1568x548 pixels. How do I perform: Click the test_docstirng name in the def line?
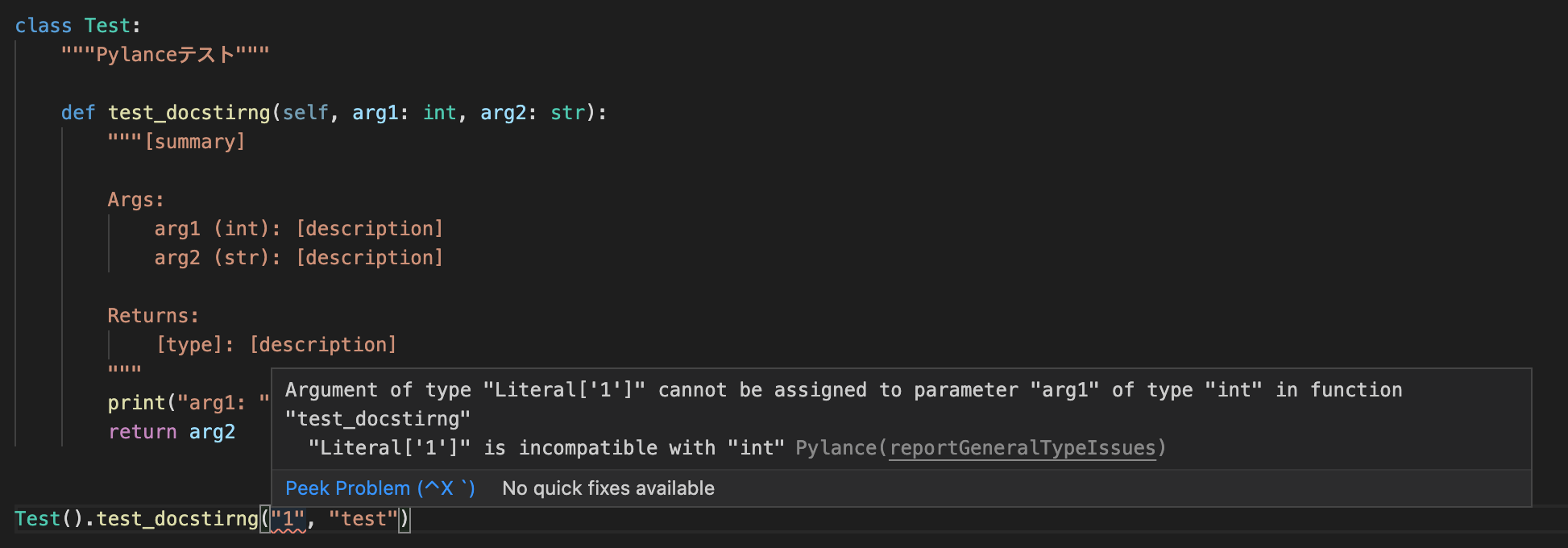click(189, 113)
